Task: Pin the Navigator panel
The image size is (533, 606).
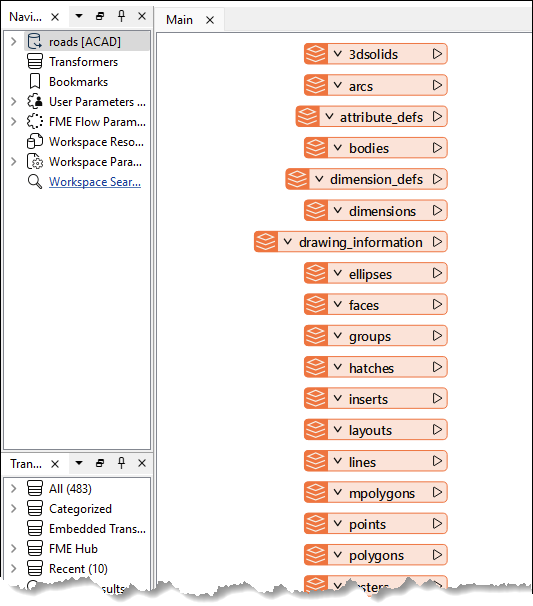Action: [121, 16]
